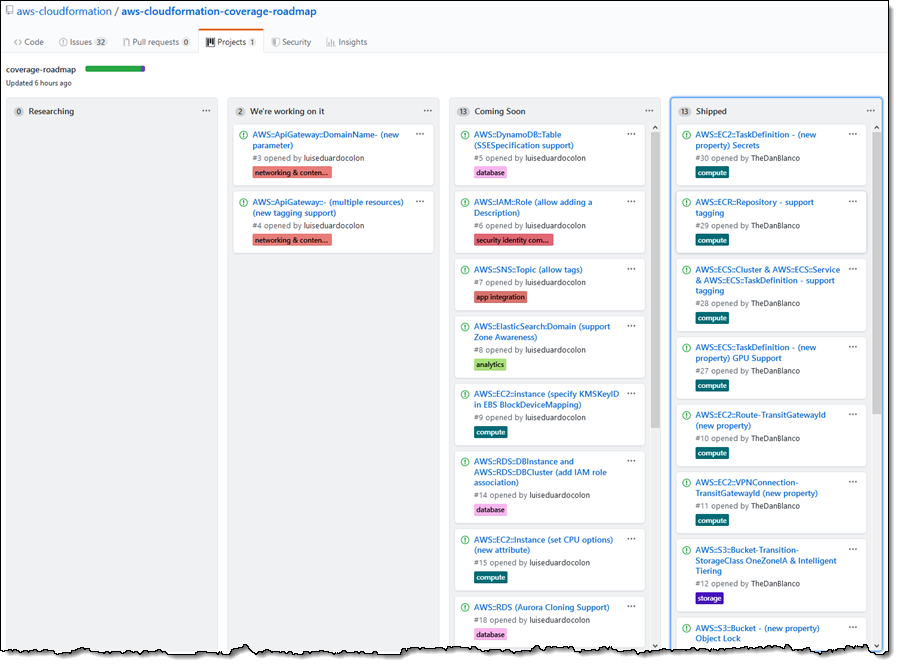Click open-issue icon on ElasticSearch::Domain card
The width and height of the screenshot is (900, 665).
(465, 327)
